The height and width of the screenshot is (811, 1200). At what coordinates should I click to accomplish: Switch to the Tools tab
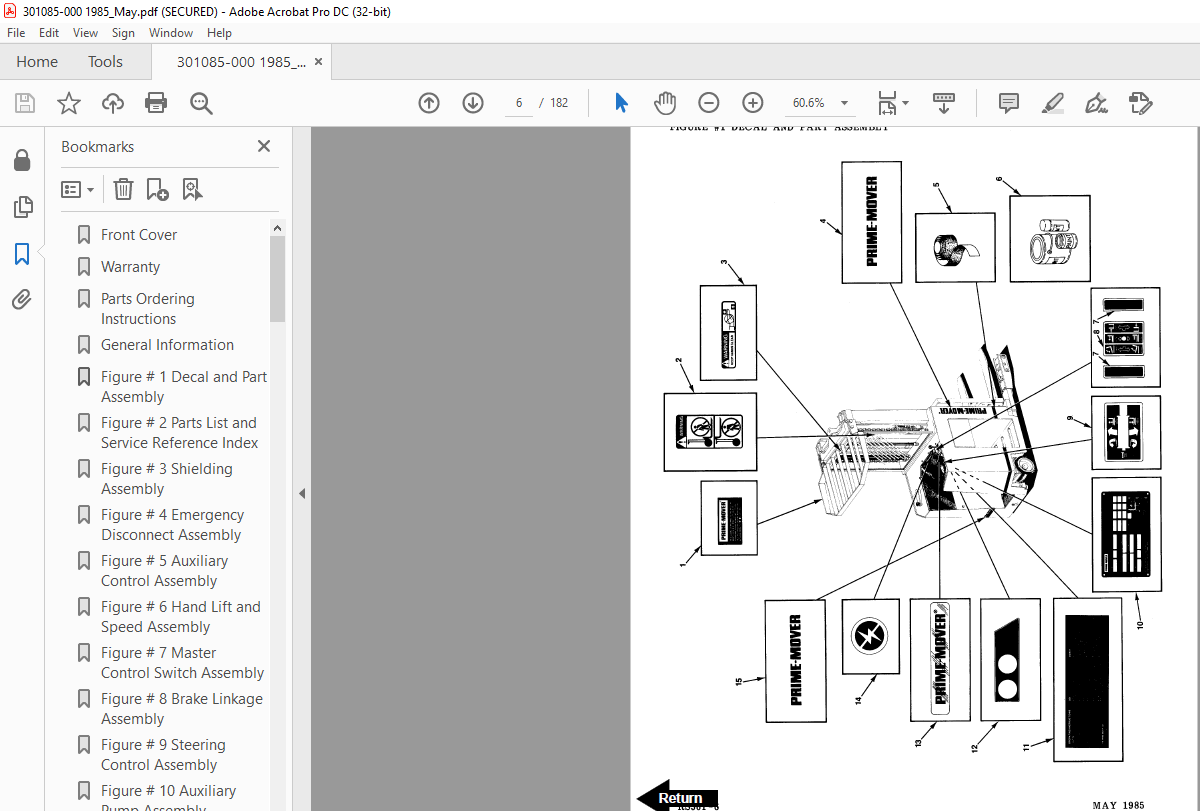pos(105,61)
